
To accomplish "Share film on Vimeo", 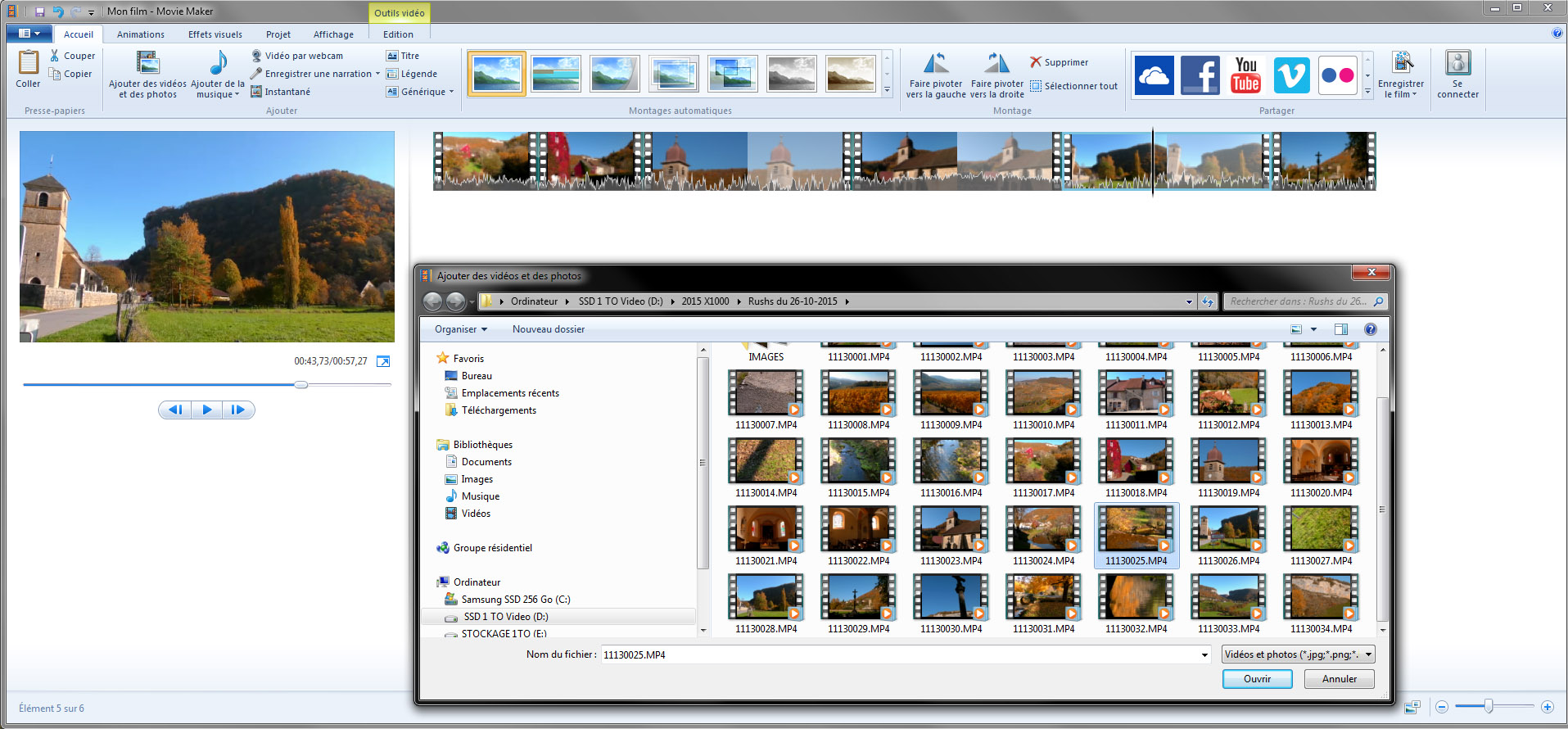I will tap(1292, 75).
